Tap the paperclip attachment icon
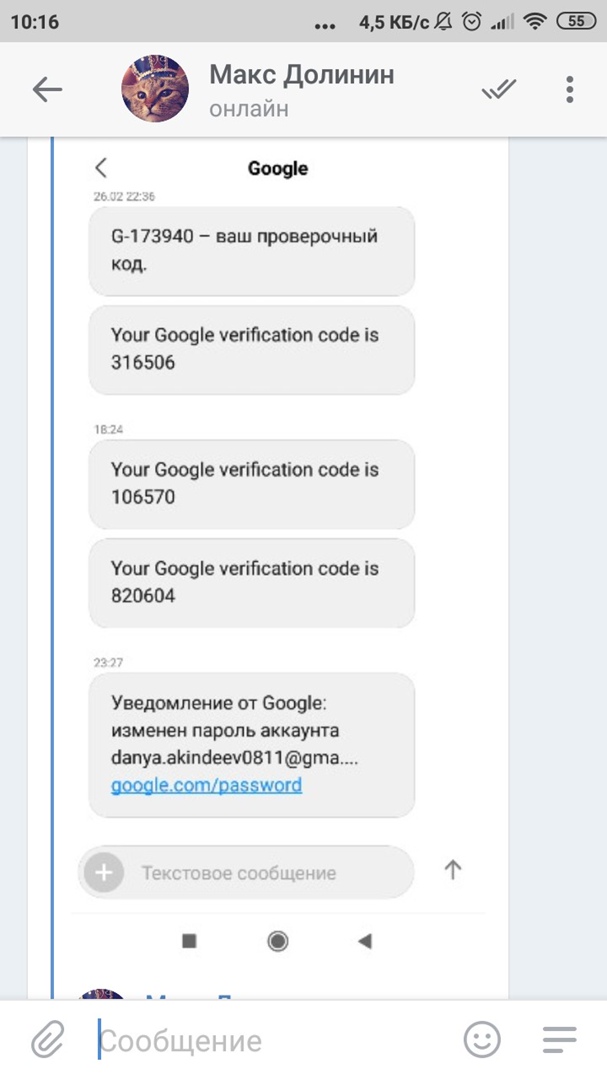The height and width of the screenshot is (1080, 607). [x=46, y=1041]
